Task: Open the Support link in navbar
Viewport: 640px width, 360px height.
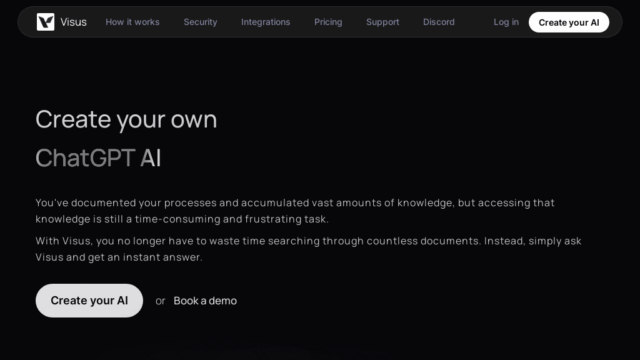Action: click(382, 22)
